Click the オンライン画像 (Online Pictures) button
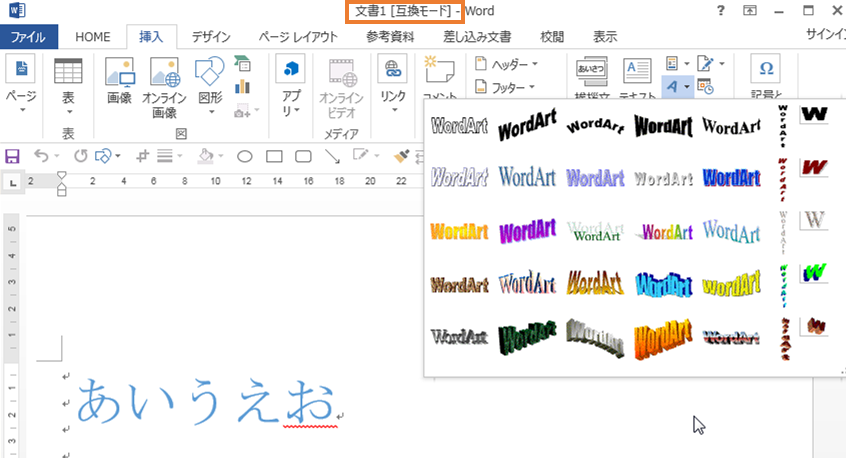The height and width of the screenshot is (458, 846). pos(164,87)
